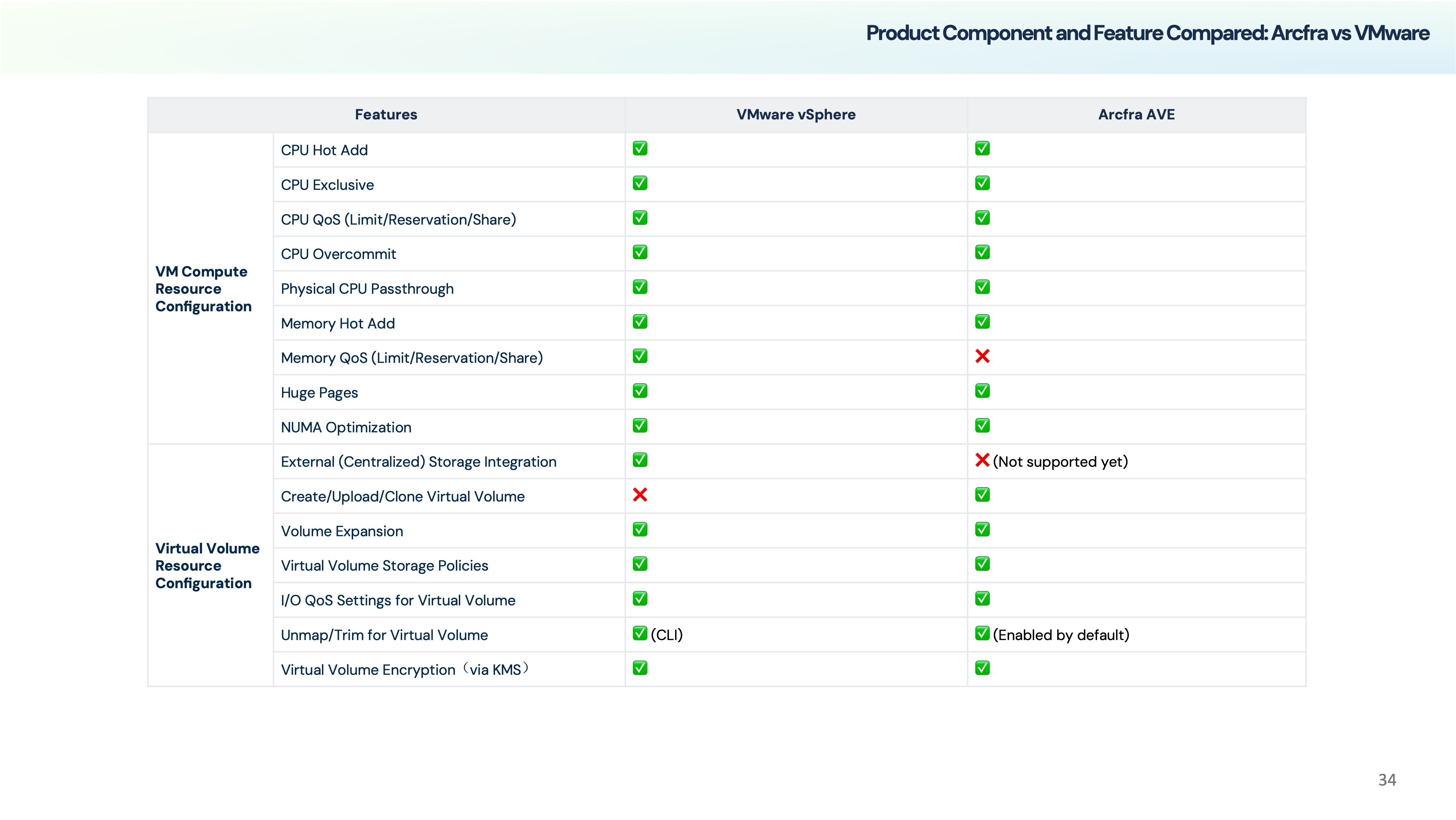Click the VMware check mark for CPU Exclusive
The height and width of the screenshot is (820, 1456).
640,183
